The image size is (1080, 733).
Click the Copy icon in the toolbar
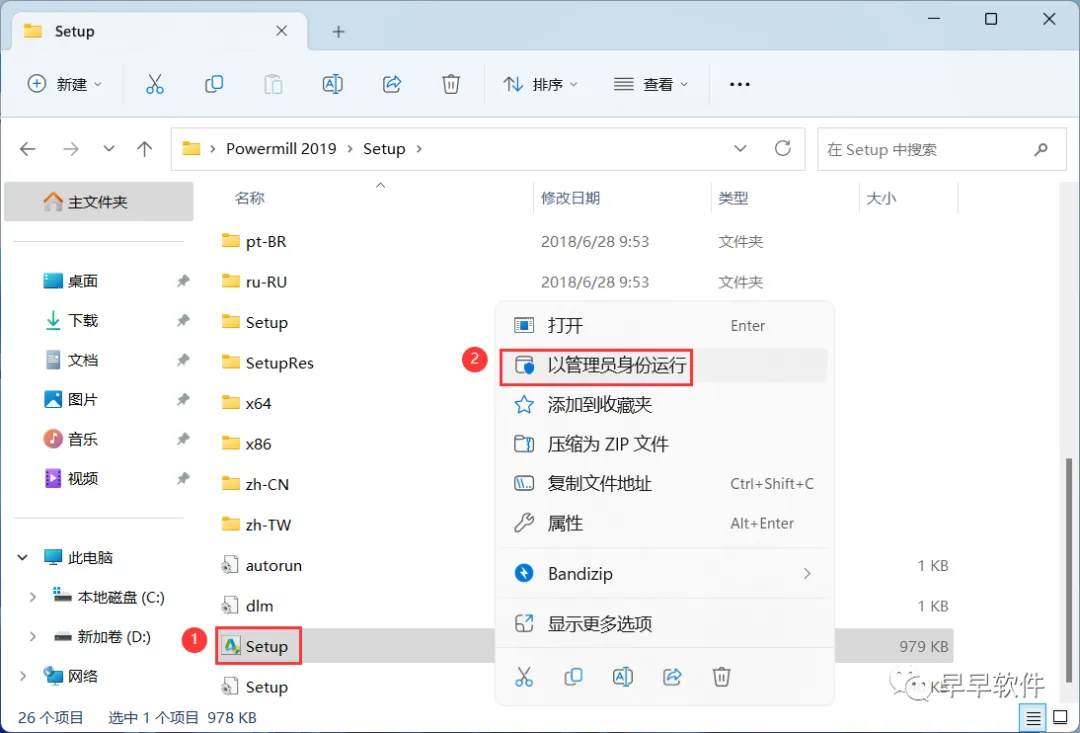point(214,84)
